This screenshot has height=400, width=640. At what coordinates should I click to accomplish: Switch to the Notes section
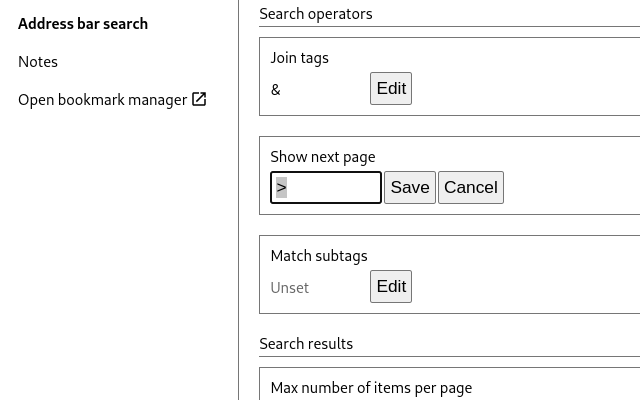click(x=38, y=62)
